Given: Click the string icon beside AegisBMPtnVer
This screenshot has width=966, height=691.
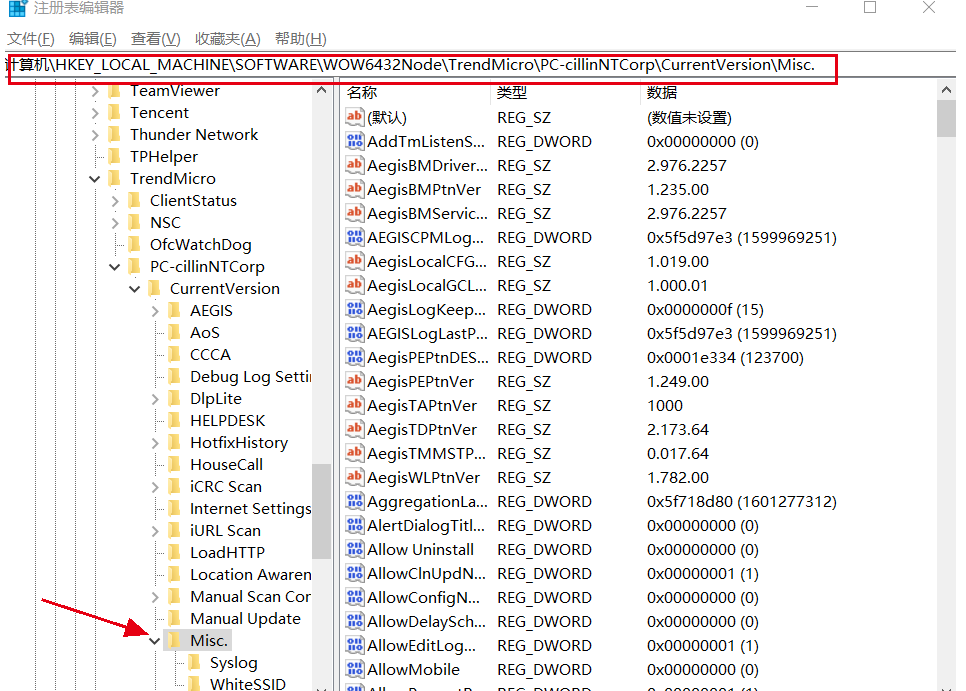Looking at the screenshot, I should pos(354,189).
